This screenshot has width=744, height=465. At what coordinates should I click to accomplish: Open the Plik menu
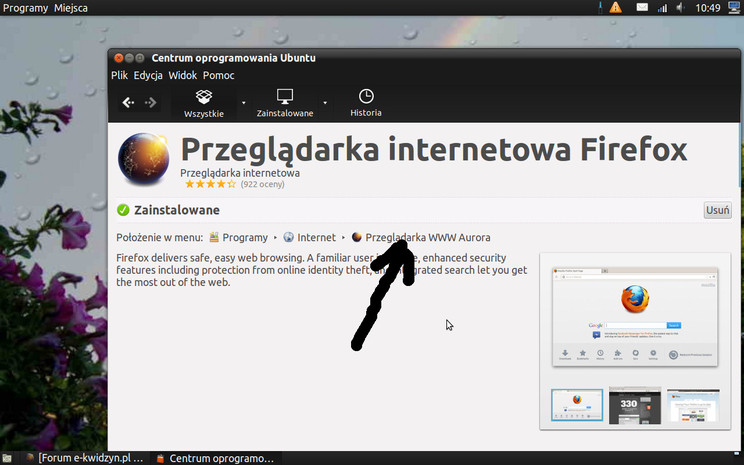pos(120,75)
